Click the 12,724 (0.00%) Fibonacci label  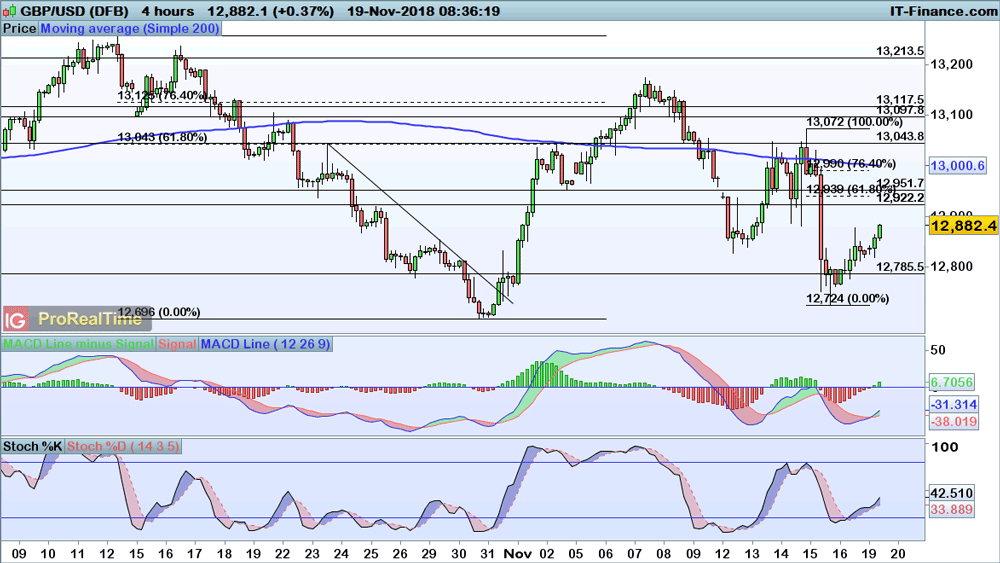[848, 298]
